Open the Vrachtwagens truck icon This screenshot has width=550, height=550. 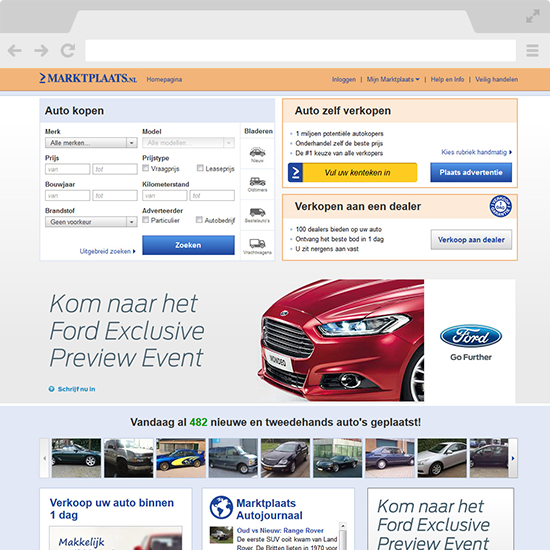pos(257,246)
